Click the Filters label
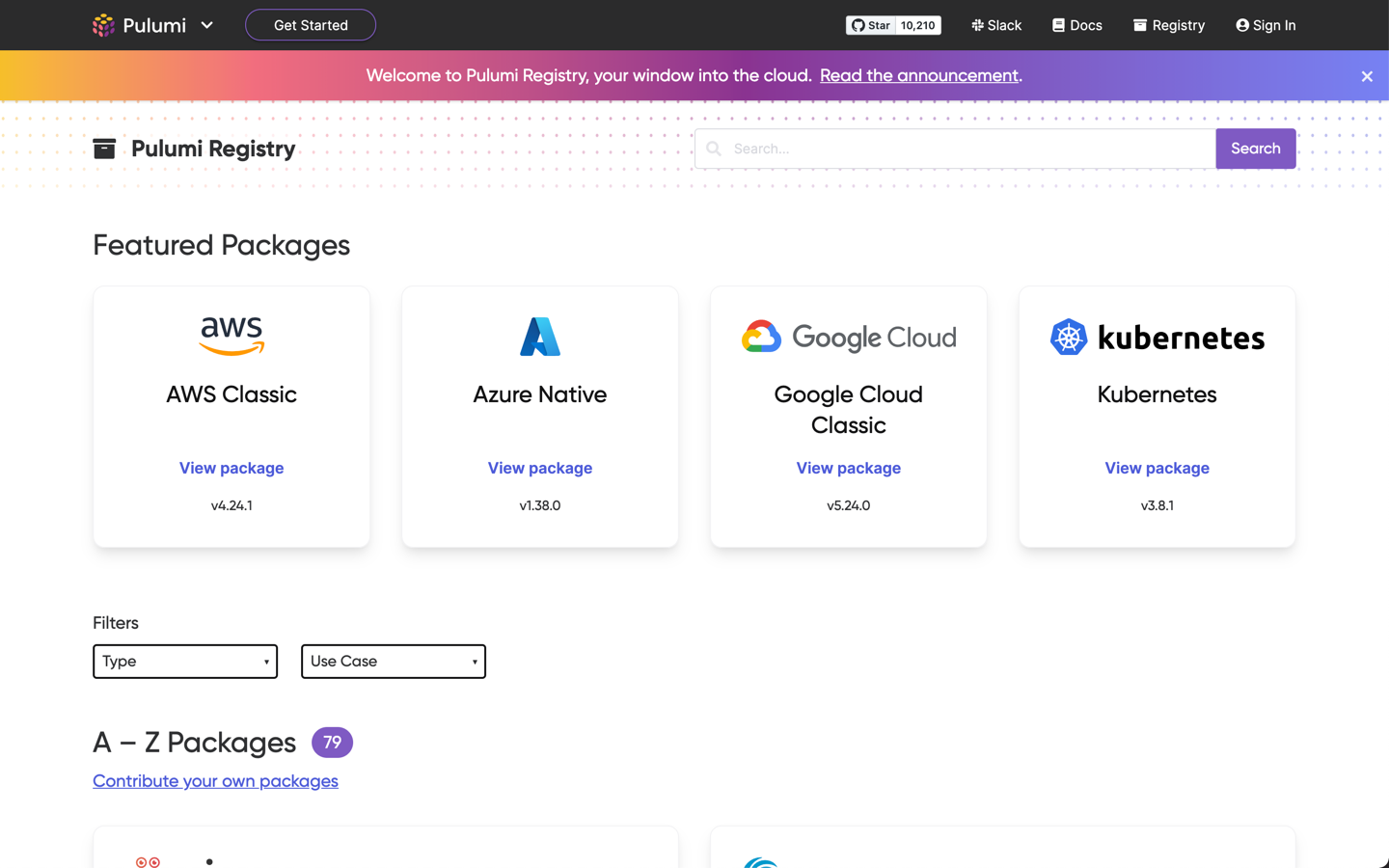The height and width of the screenshot is (868, 1389). [x=116, y=623]
